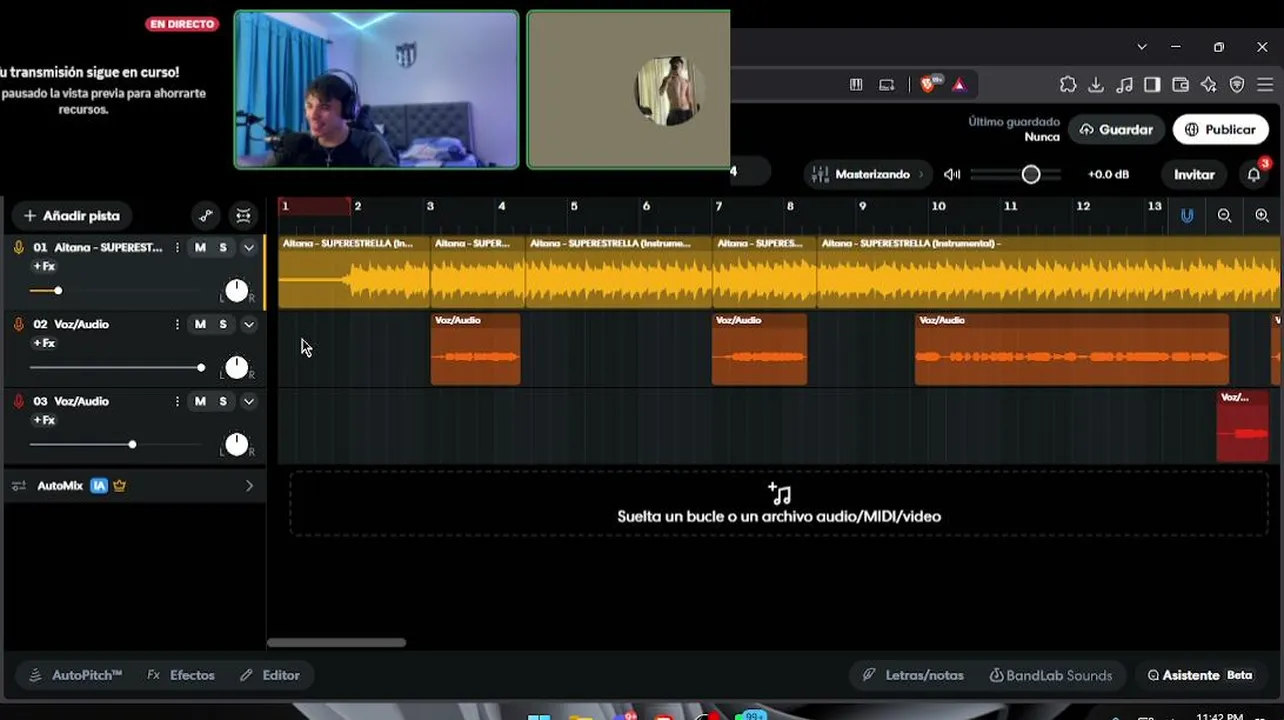Select the red Voz clip on track 03
1284x720 pixels.
click(x=1242, y=427)
